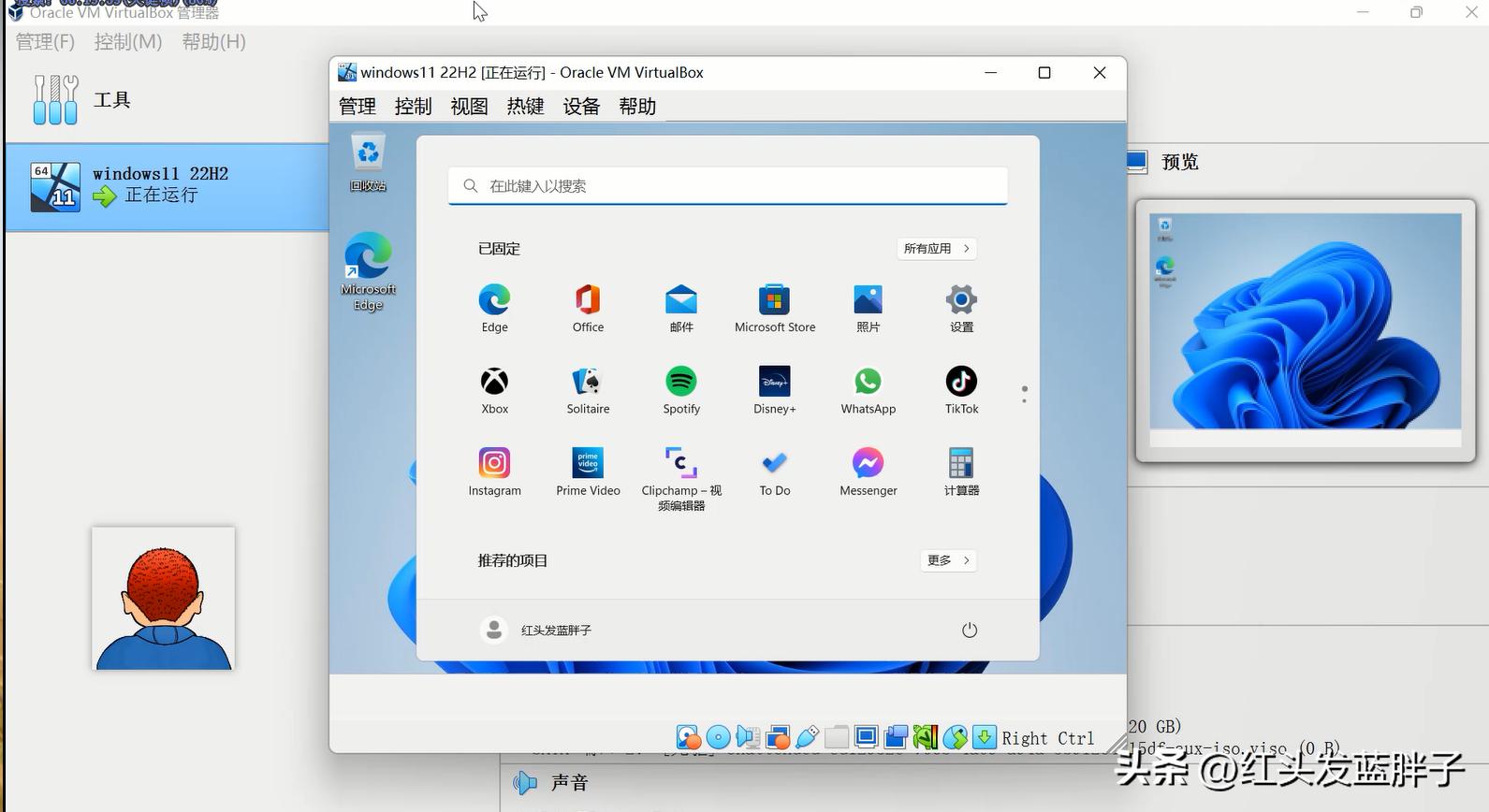This screenshot has width=1489, height=812.
Task: Open Microsoft Store from pinned apps
Action: coord(775,309)
